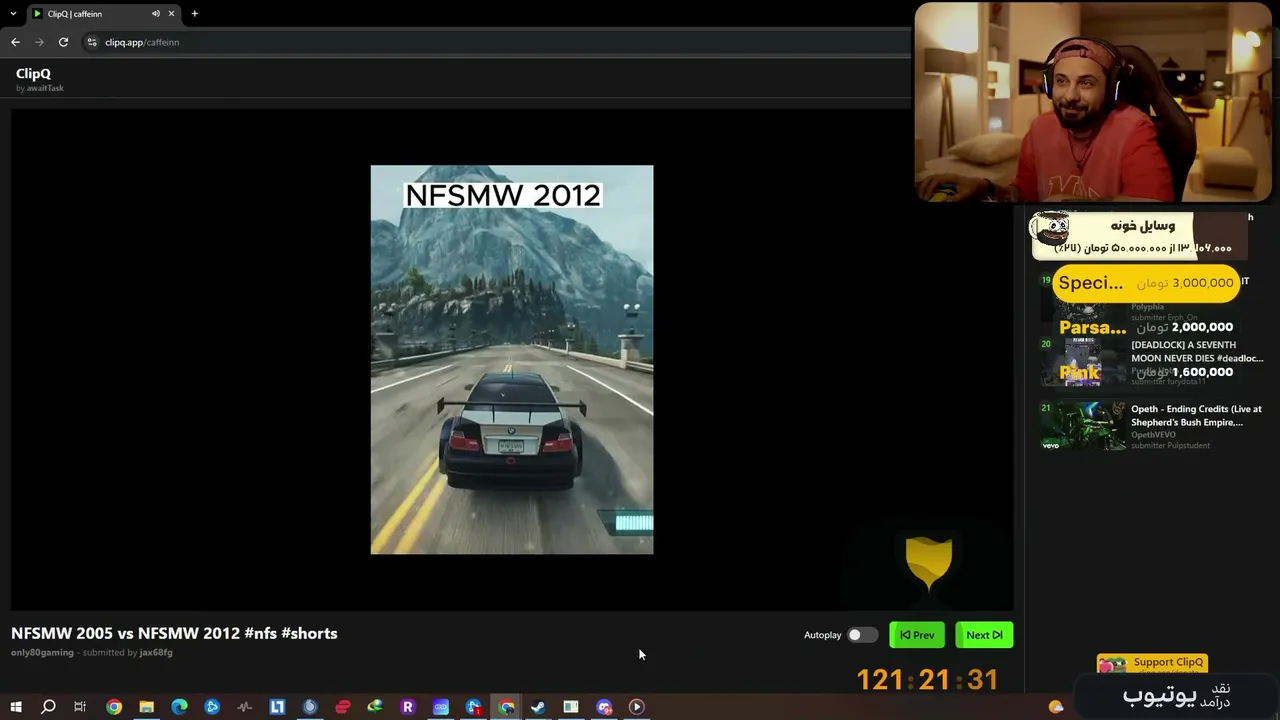Select the ClipQ | caffeinn tab
Image resolution: width=1280 pixels, height=720 pixels.
click(104, 14)
